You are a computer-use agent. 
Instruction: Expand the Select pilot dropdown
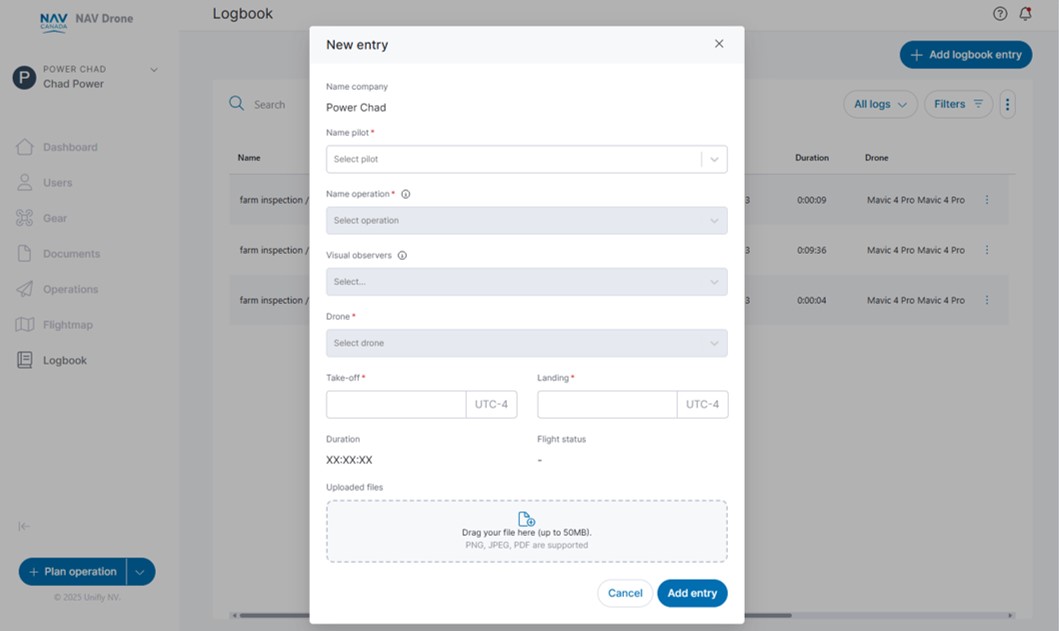[x=714, y=159]
